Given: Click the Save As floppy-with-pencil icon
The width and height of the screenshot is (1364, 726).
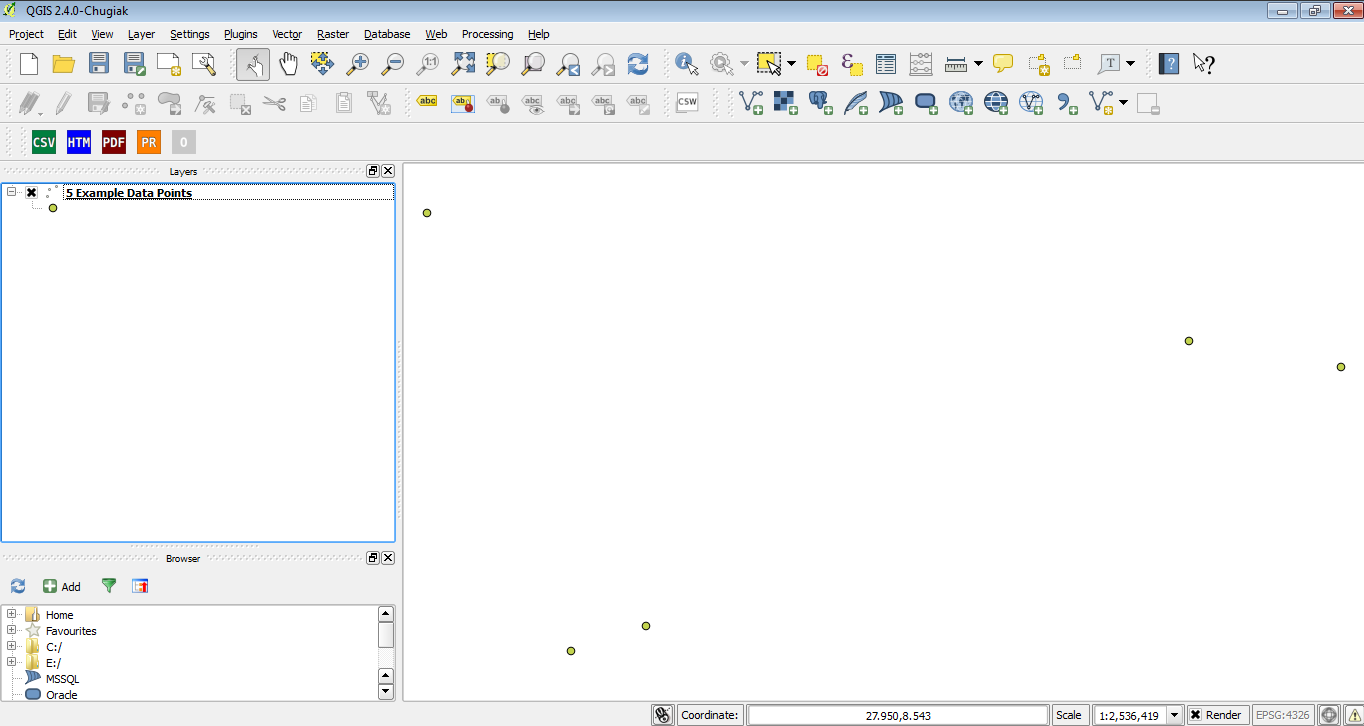Looking at the screenshot, I should click(x=134, y=64).
